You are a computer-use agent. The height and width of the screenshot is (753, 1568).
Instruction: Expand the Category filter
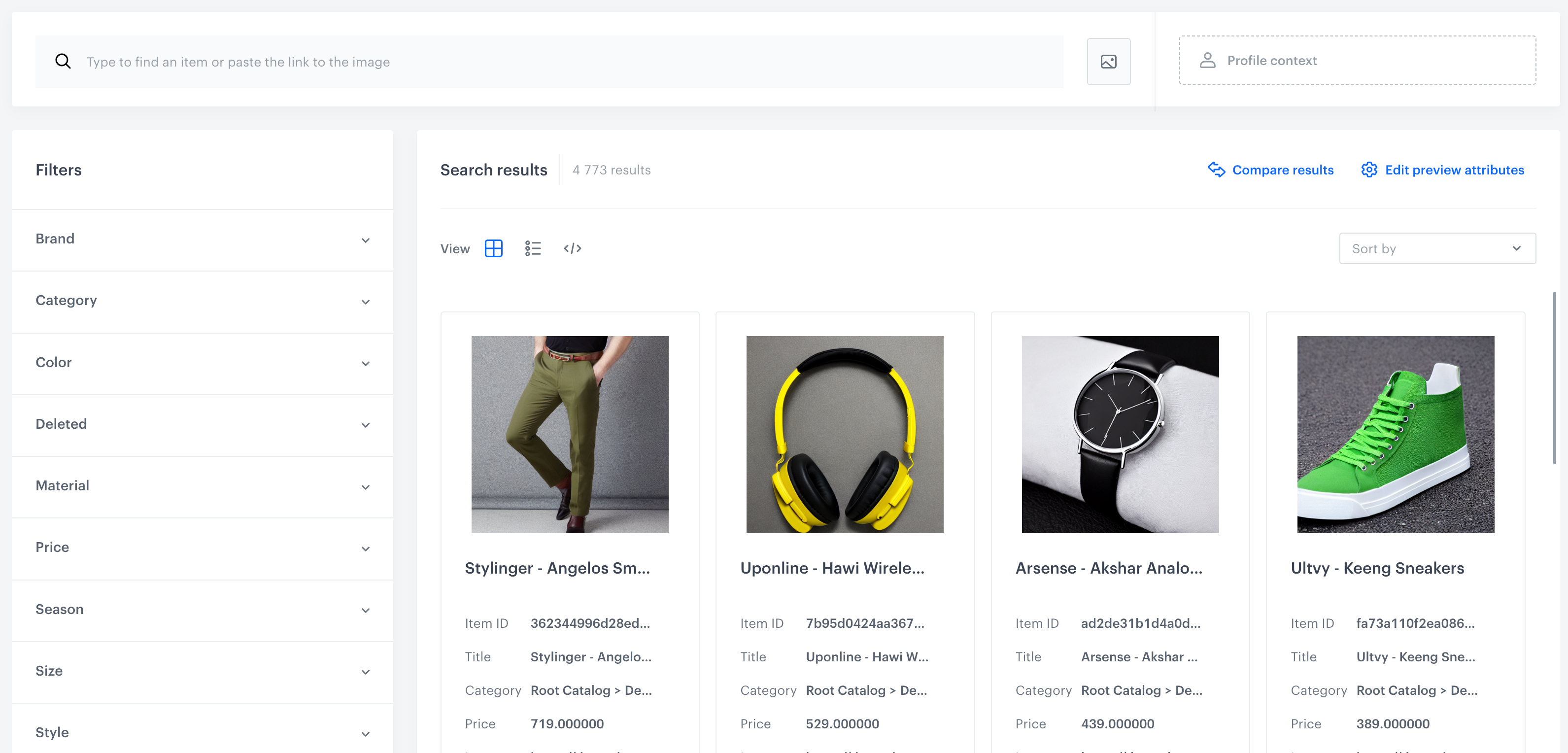pyautogui.click(x=365, y=300)
